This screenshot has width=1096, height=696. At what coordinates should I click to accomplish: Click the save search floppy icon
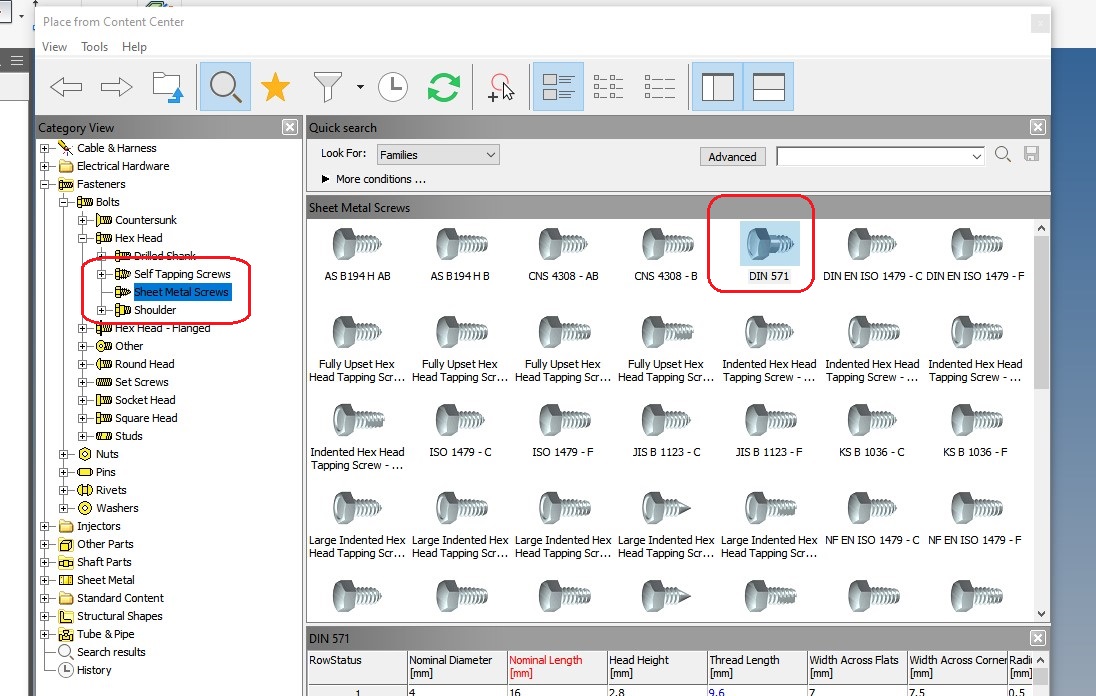[1032, 154]
